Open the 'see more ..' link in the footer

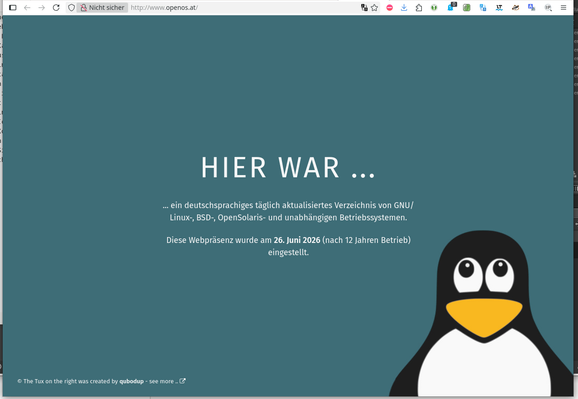pos(163,381)
